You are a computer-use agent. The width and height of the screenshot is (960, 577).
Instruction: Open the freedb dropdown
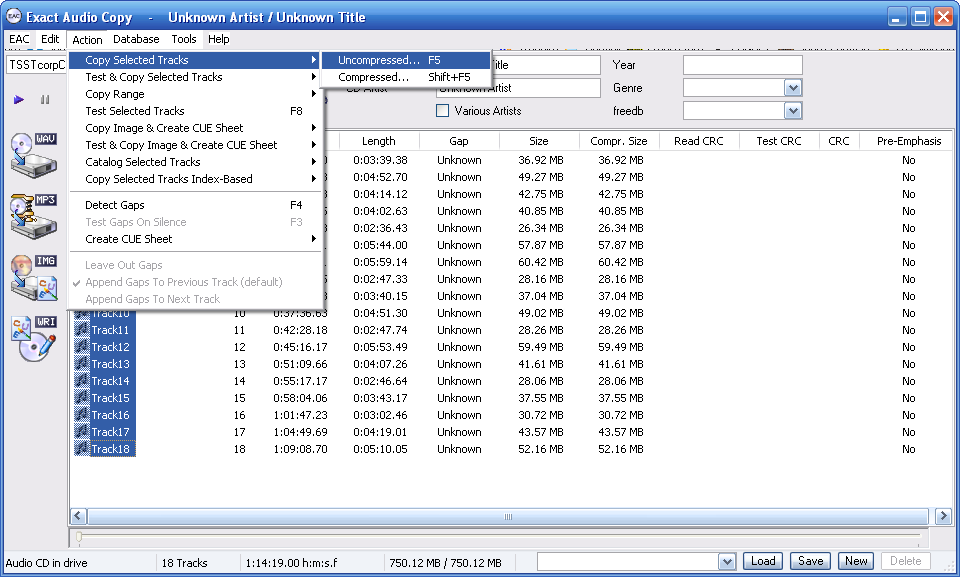793,111
